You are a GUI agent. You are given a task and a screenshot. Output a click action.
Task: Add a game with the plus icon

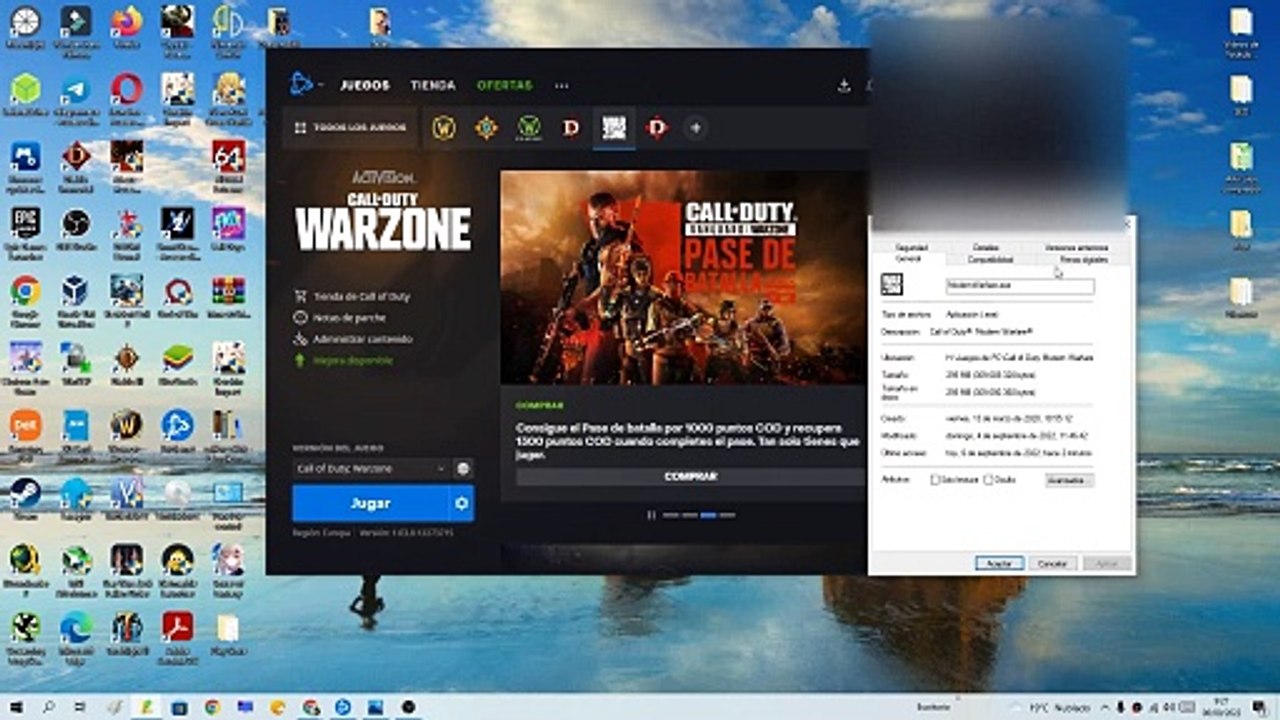click(695, 128)
